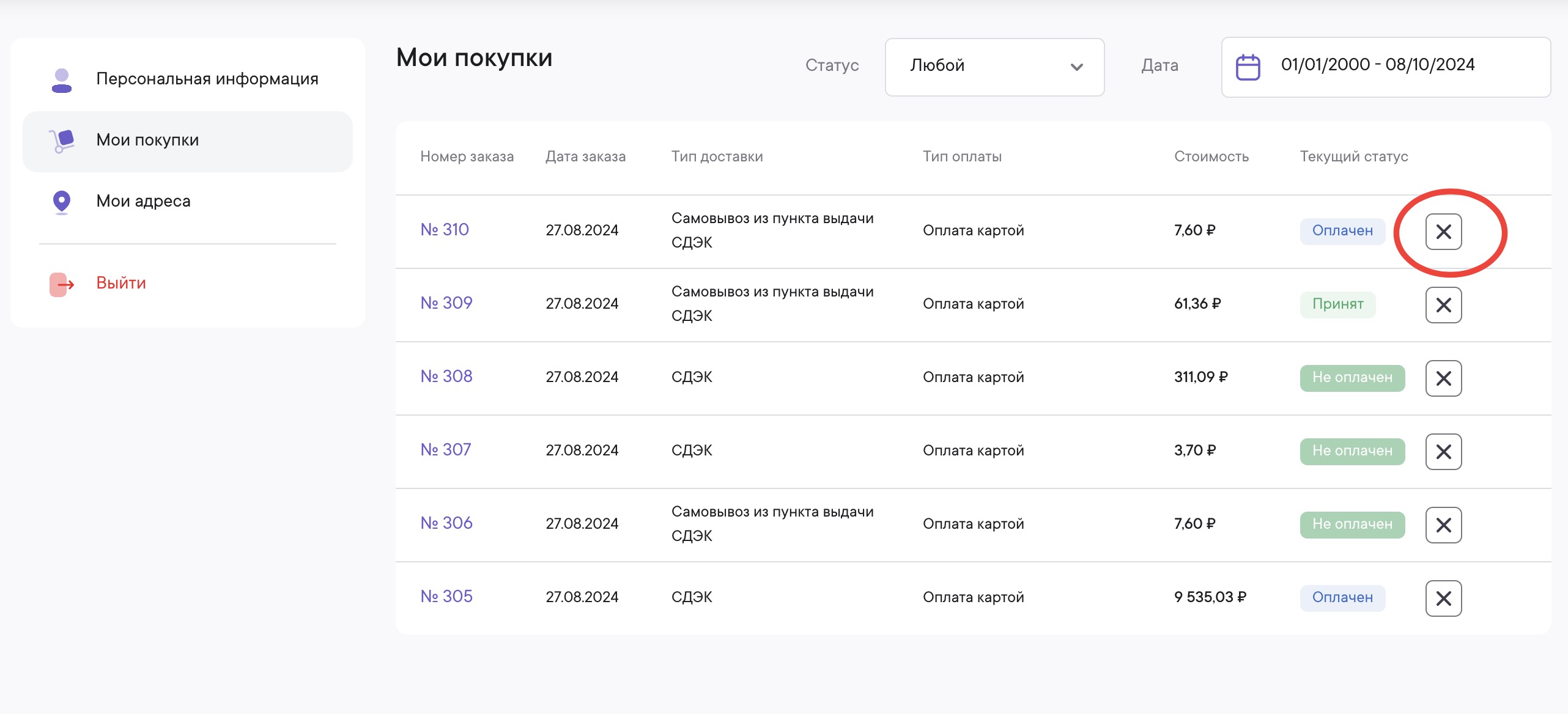Click the price 61,36 ₽
The image size is (1568, 714).
(x=1197, y=304)
